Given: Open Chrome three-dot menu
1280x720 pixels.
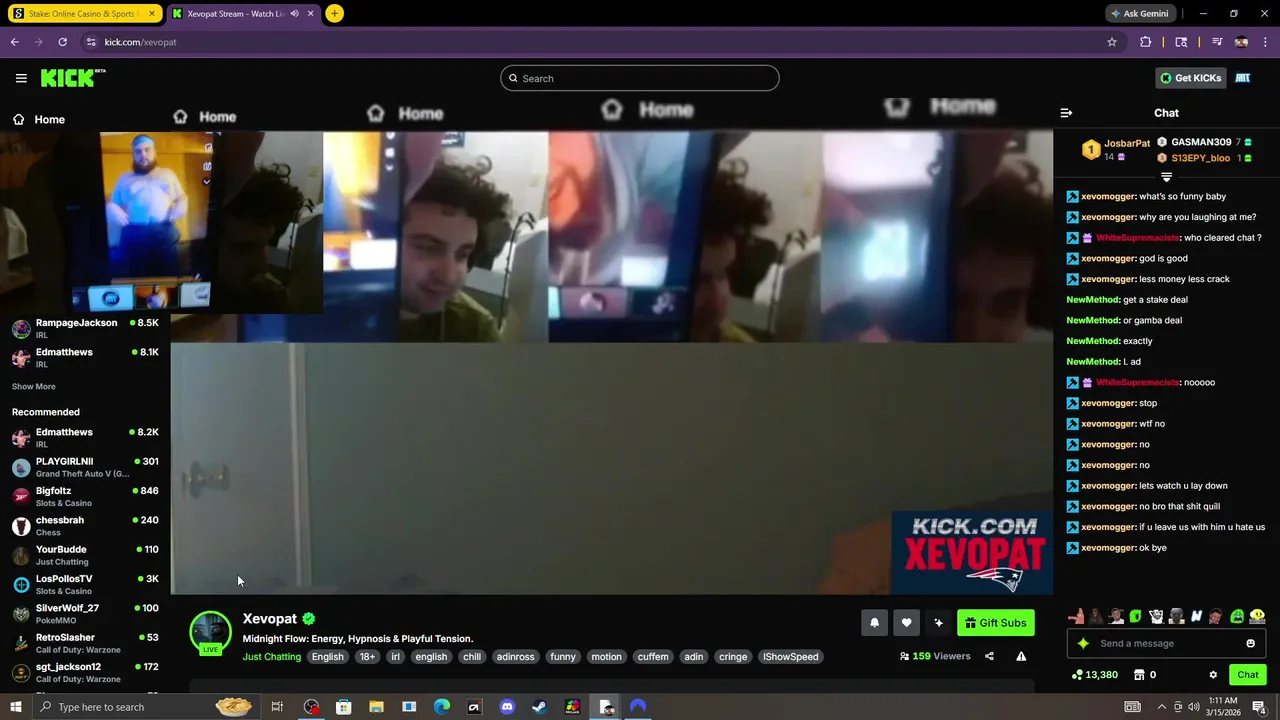Looking at the screenshot, I should click(1266, 42).
